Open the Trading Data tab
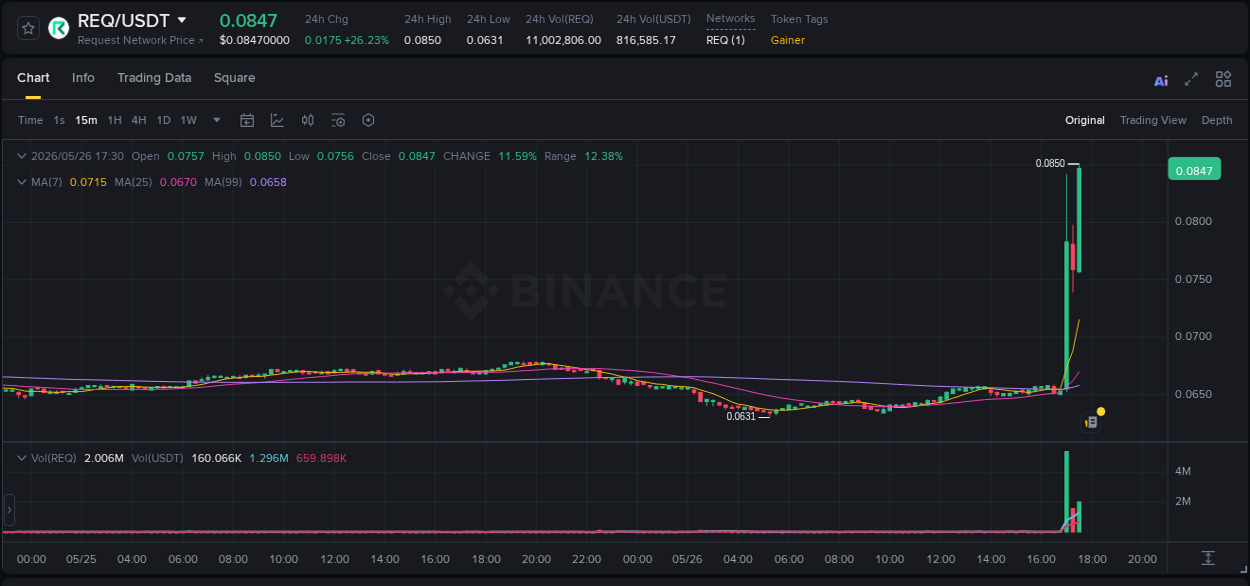 (154, 78)
